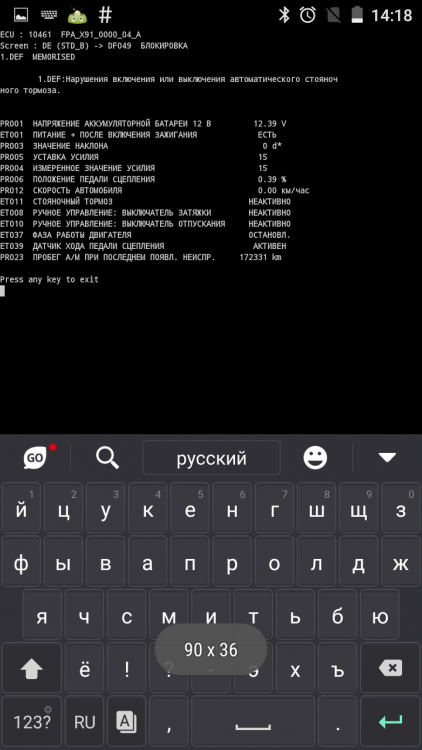Tap the щ key
Screen dimensions: 422x750
tap(358, 508)
